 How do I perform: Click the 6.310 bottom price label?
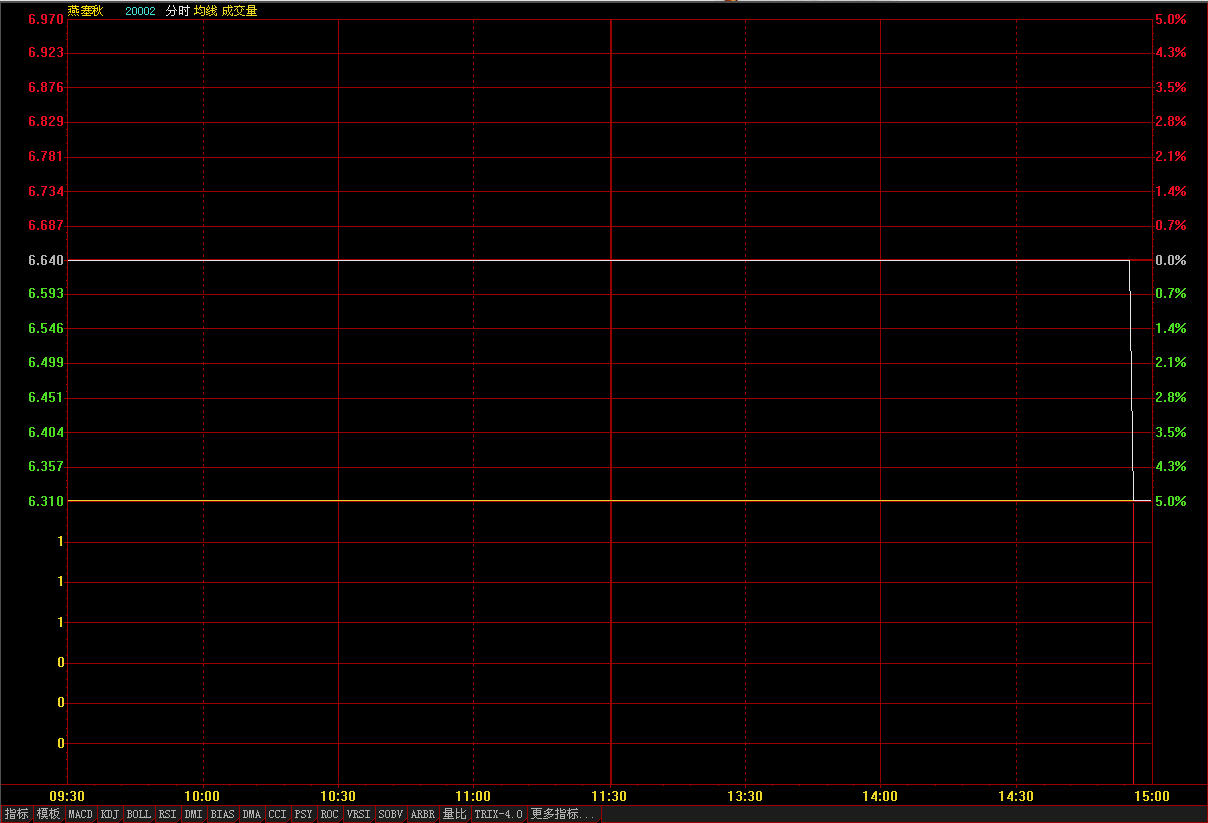(46, 501)
